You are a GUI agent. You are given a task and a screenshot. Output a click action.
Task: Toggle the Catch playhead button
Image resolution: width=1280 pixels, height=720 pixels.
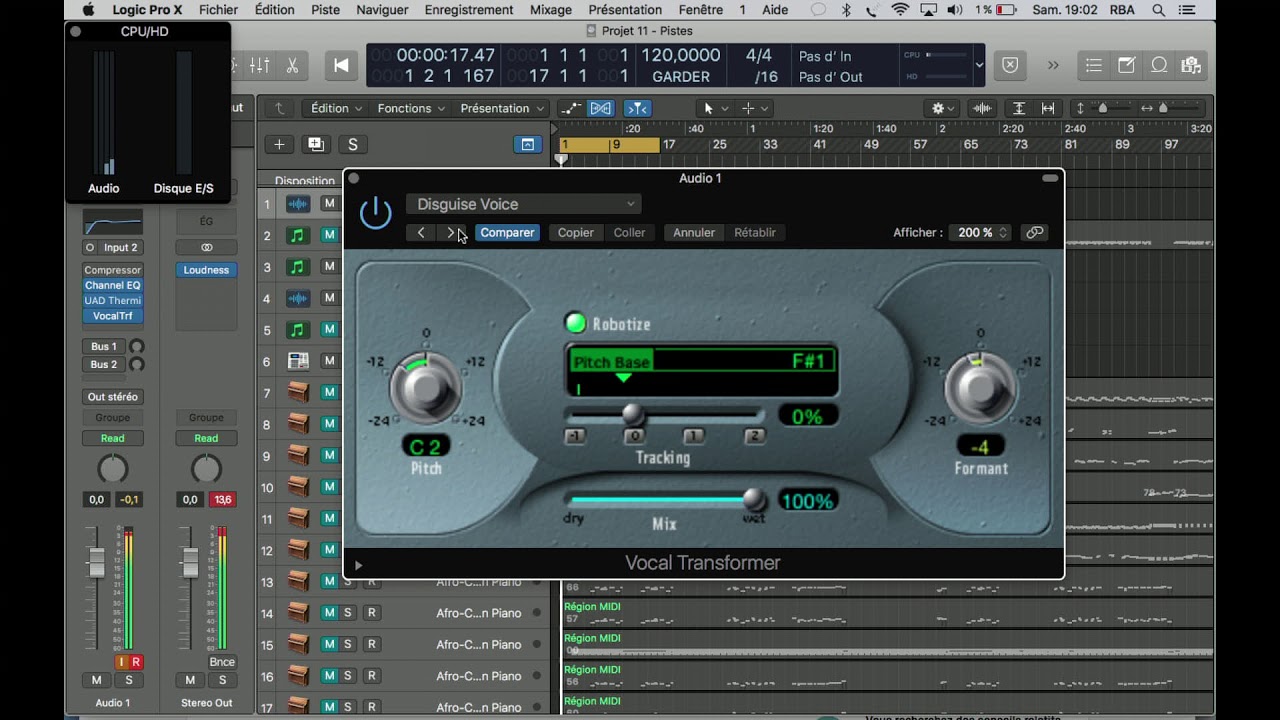(637, 108)
